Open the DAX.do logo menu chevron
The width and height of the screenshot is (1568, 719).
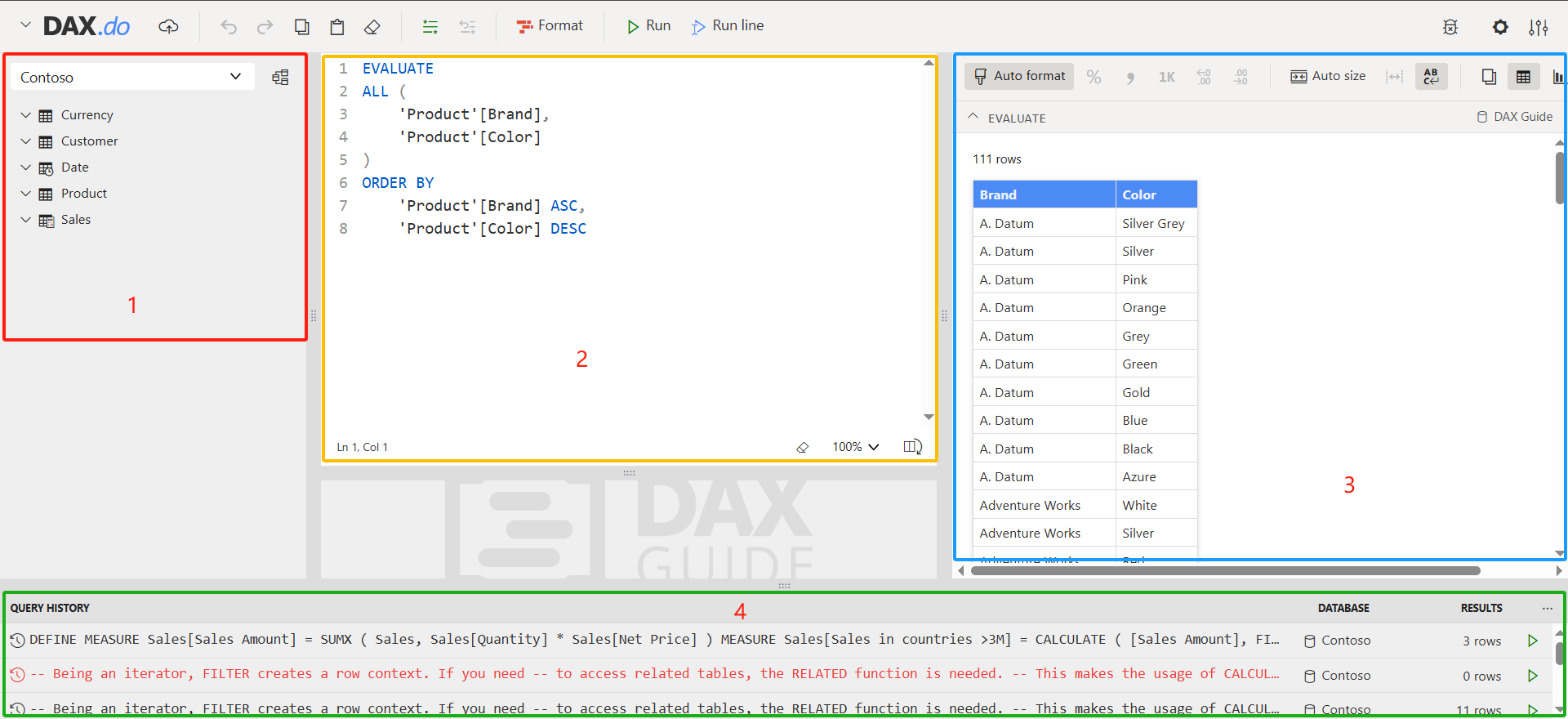[x=25, y=25]
